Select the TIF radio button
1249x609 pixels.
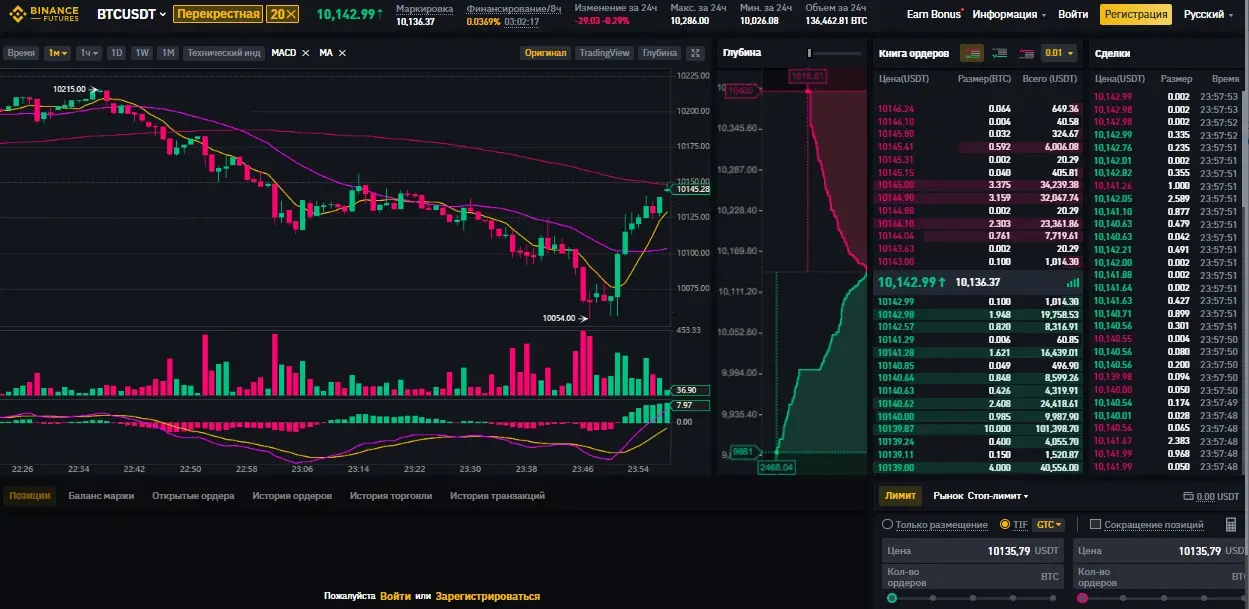pos(1005,524)
